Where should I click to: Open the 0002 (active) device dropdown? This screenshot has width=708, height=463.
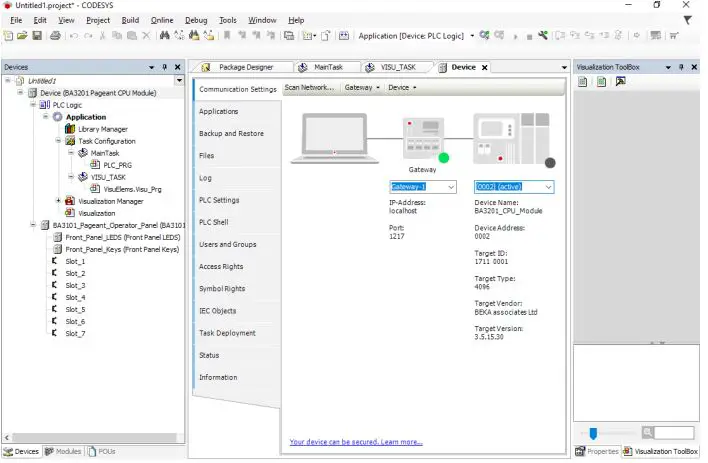[x=548, y=187]
